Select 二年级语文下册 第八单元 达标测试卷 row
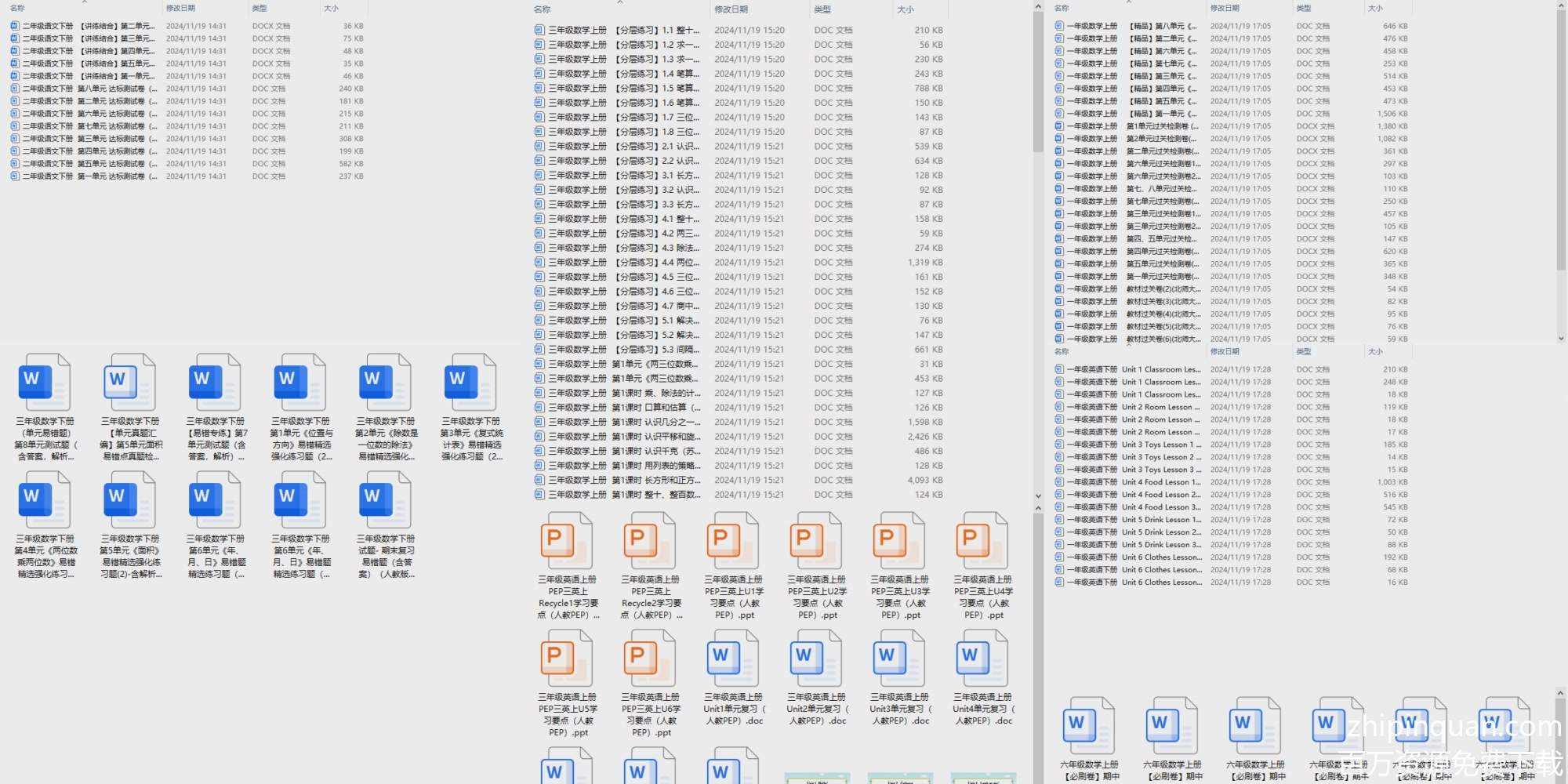 (x=86, y=89)
